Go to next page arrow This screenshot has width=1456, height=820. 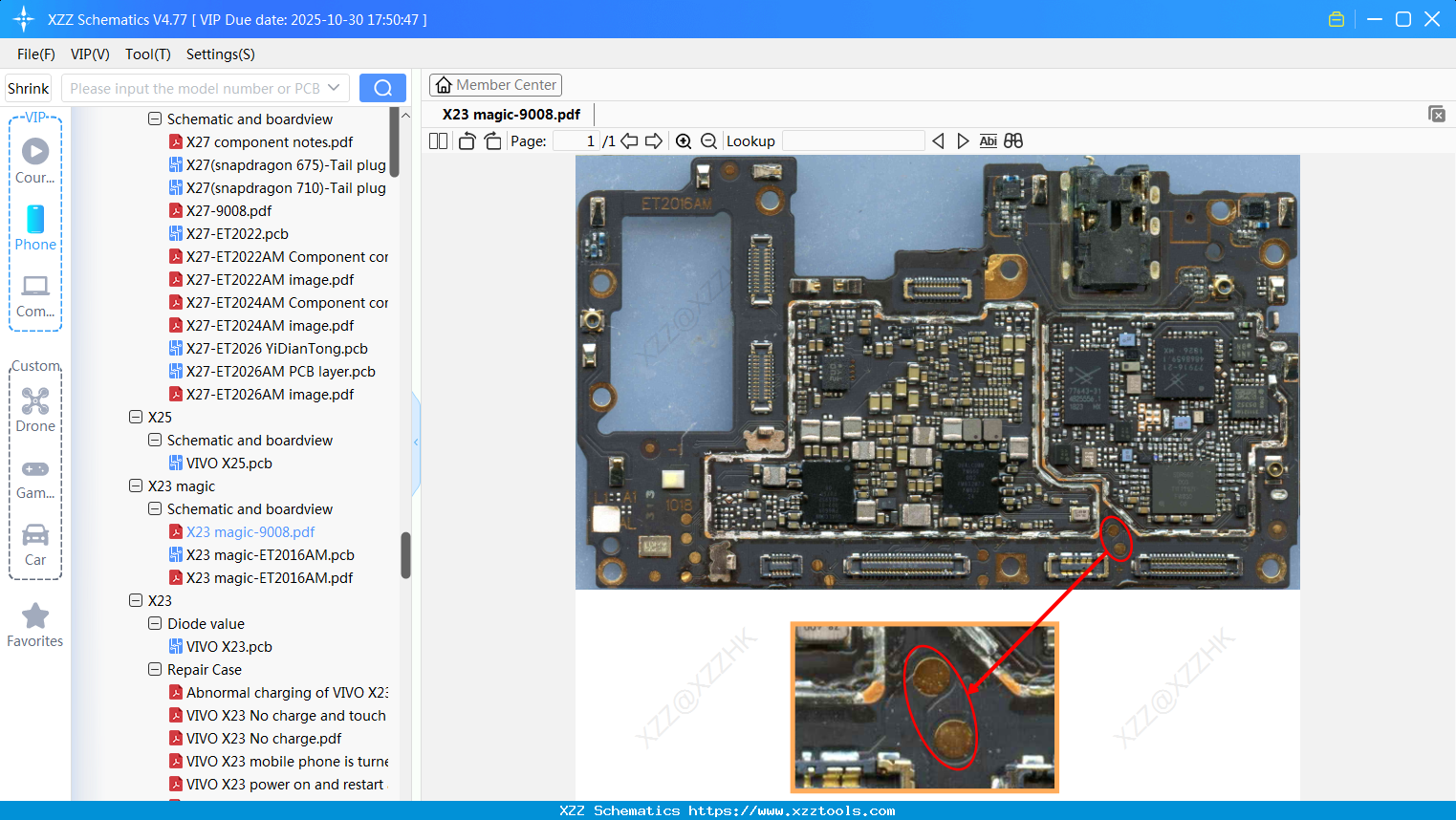coord(654,141)
